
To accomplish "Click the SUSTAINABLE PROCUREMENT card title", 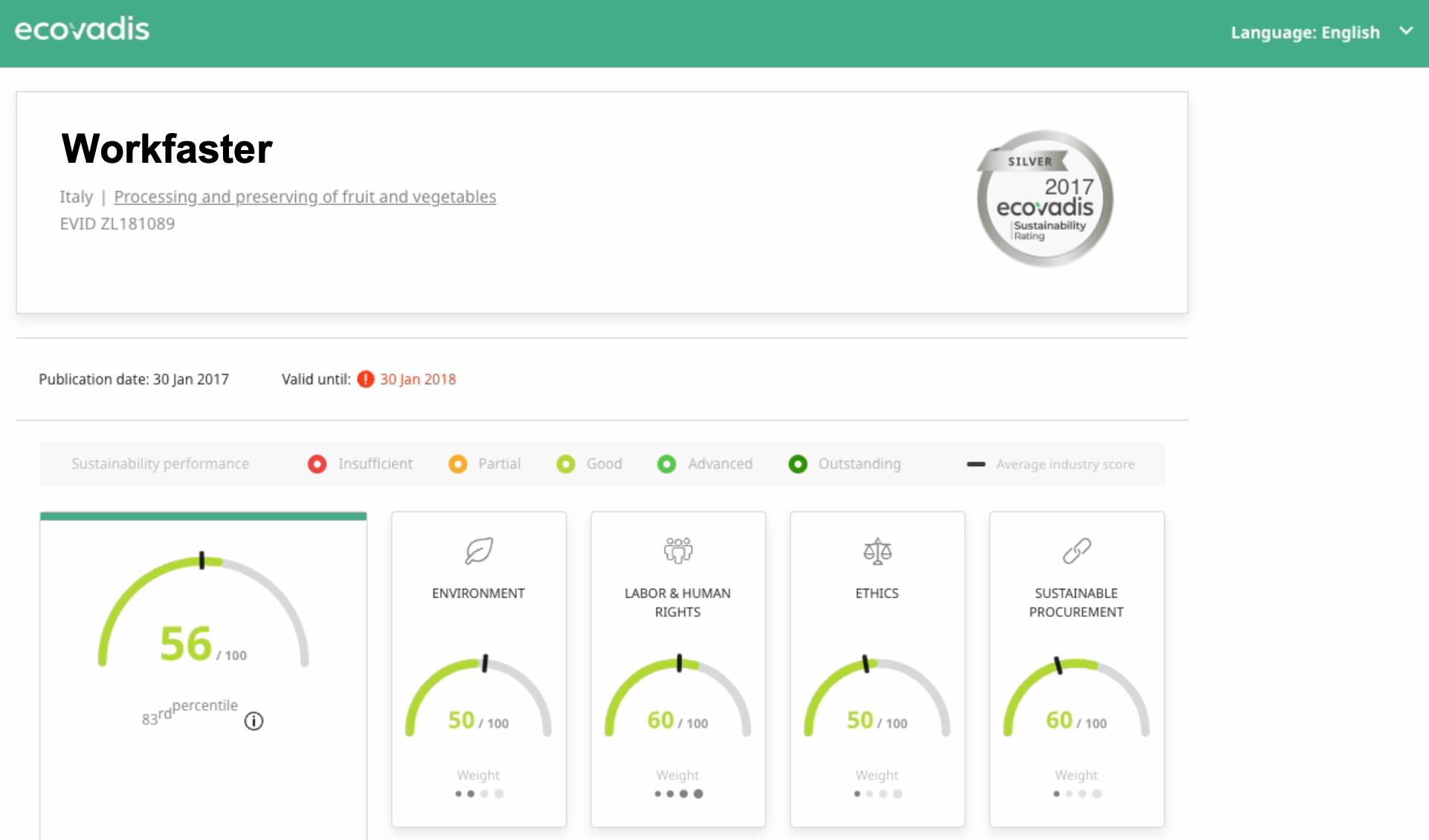I will [x=1077, y=602].
